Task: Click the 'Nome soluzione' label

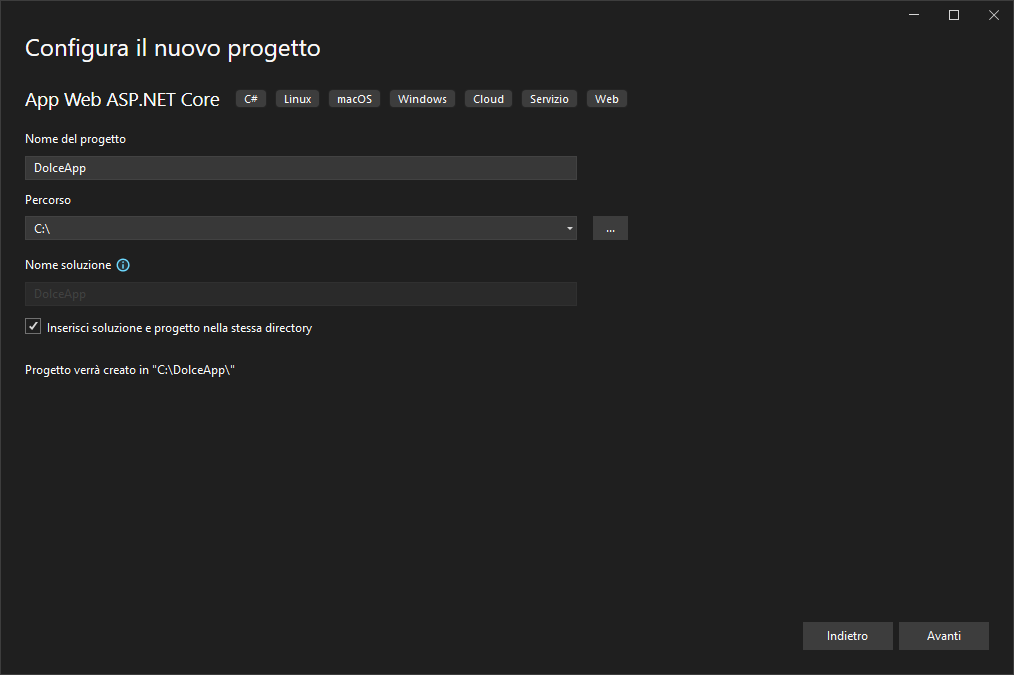Action: point(68,265)
